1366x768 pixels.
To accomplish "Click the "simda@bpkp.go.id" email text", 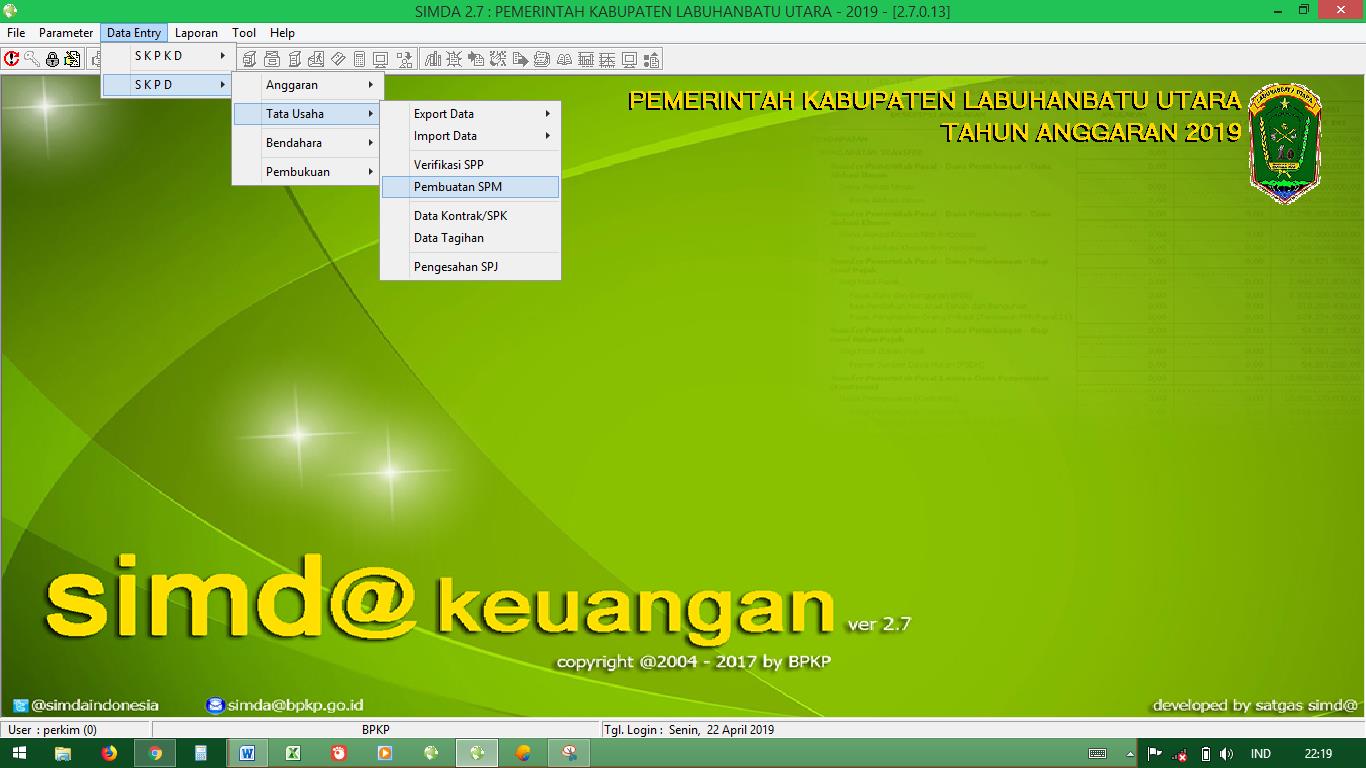I will [x=295, y=705].
